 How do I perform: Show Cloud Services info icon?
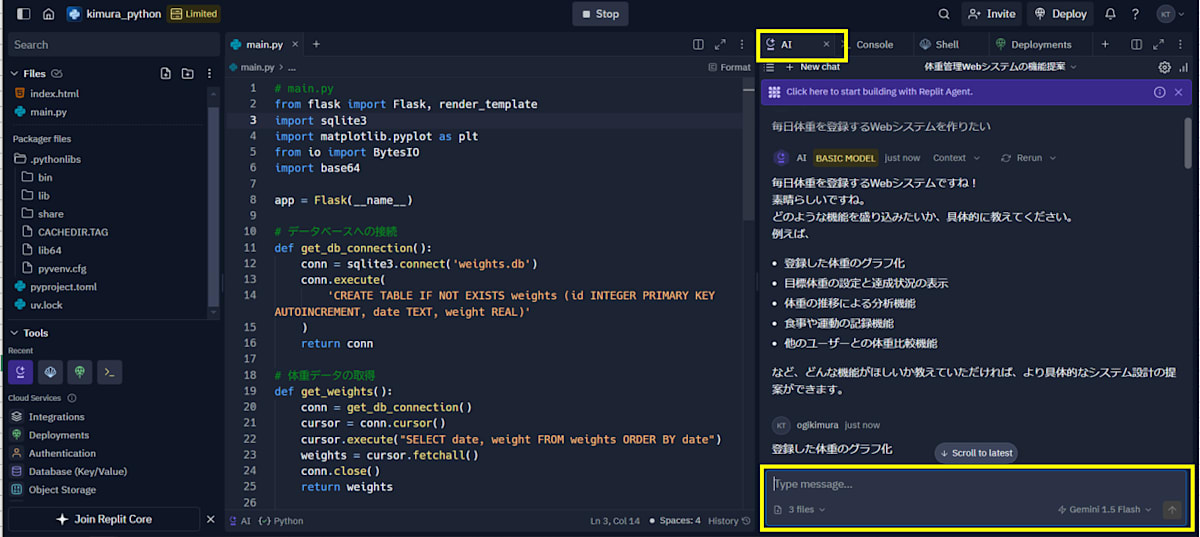coord(71,397)
